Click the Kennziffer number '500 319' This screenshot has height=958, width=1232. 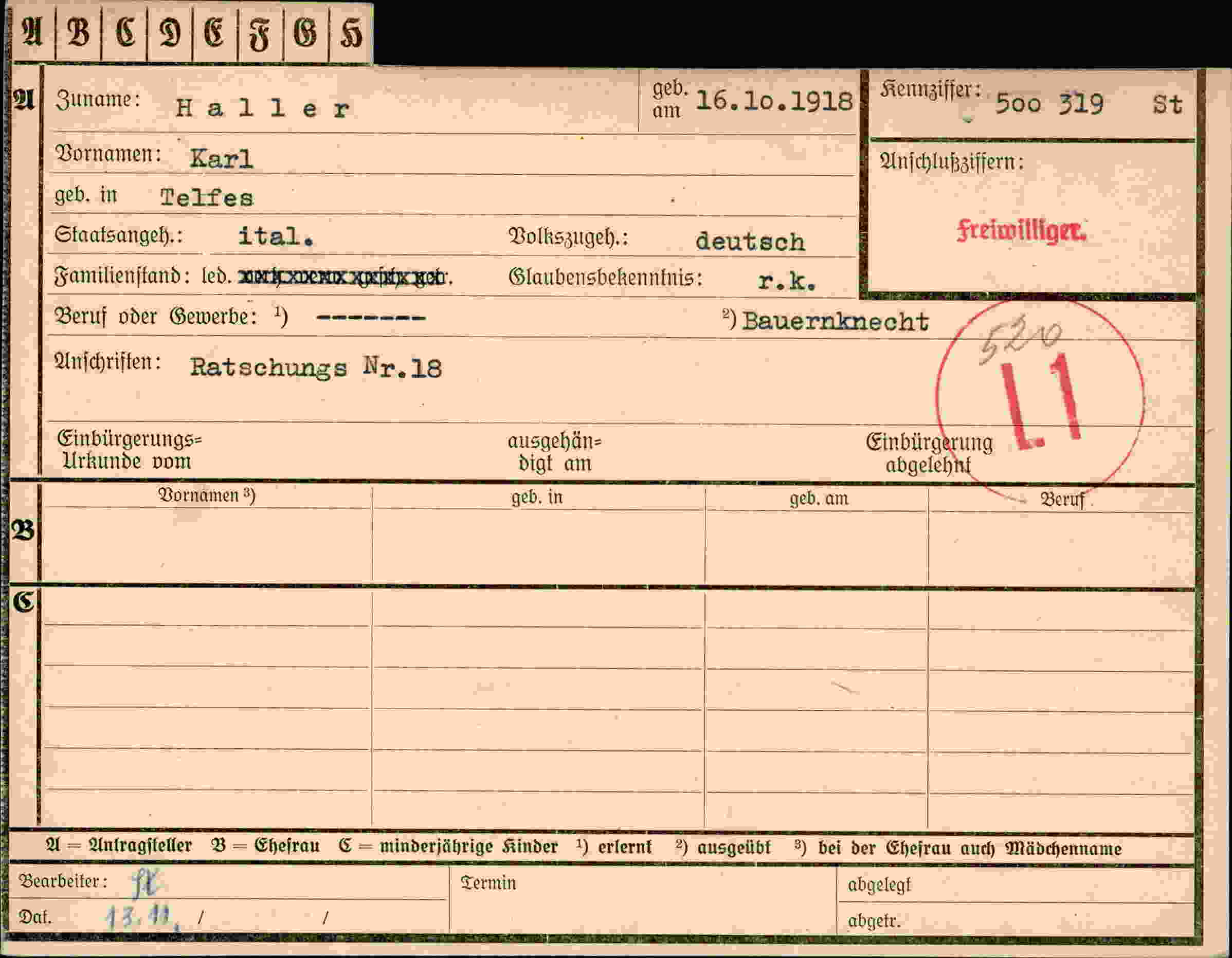tap(1048, 104)
